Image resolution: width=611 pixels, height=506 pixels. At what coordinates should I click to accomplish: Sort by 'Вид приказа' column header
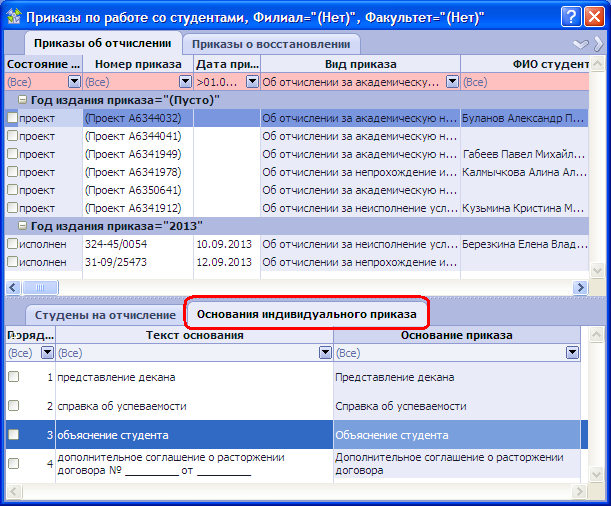tap(360, 63)
